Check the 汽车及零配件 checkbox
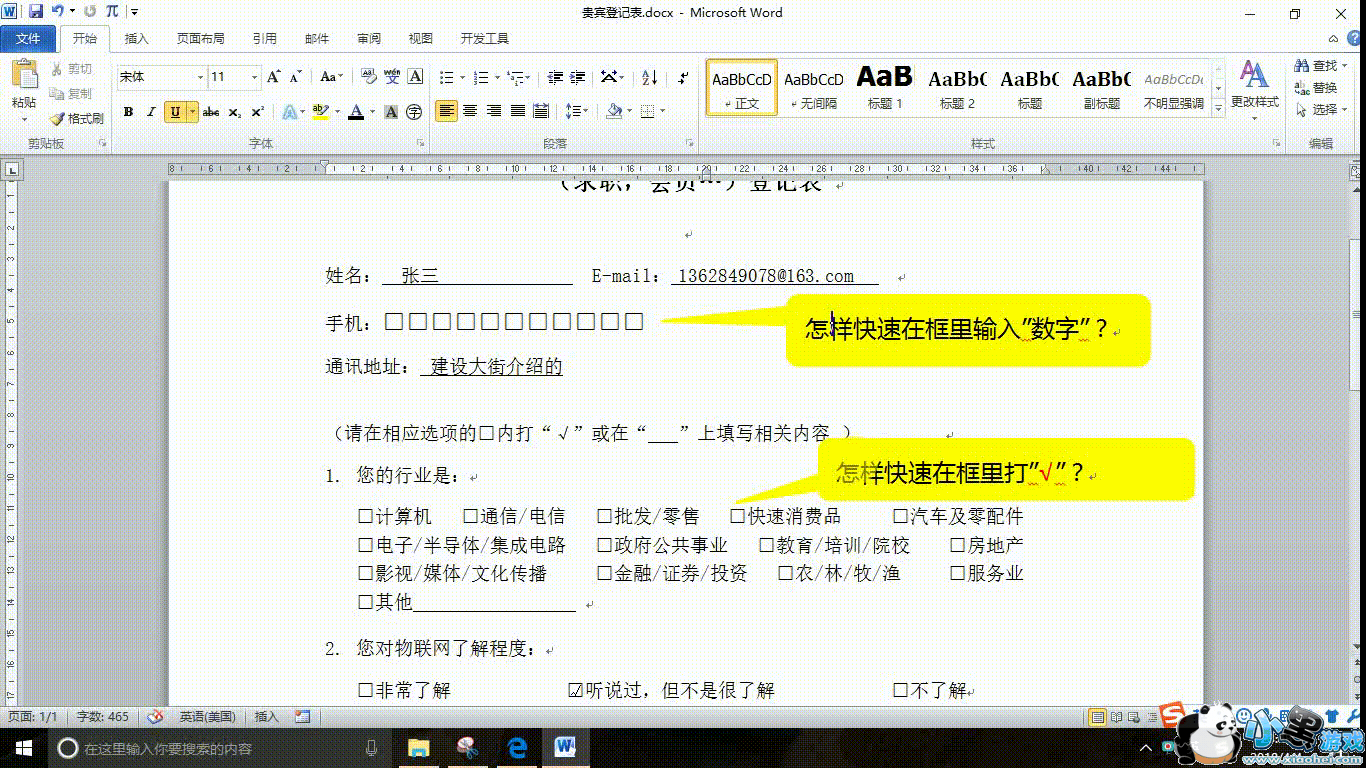This screenshot has width=1366, height=768. (x=899, y=516)
